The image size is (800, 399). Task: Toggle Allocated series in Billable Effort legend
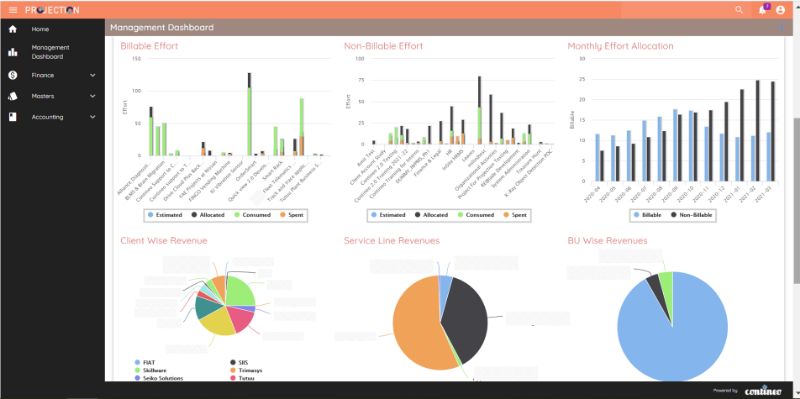[208, 215]
